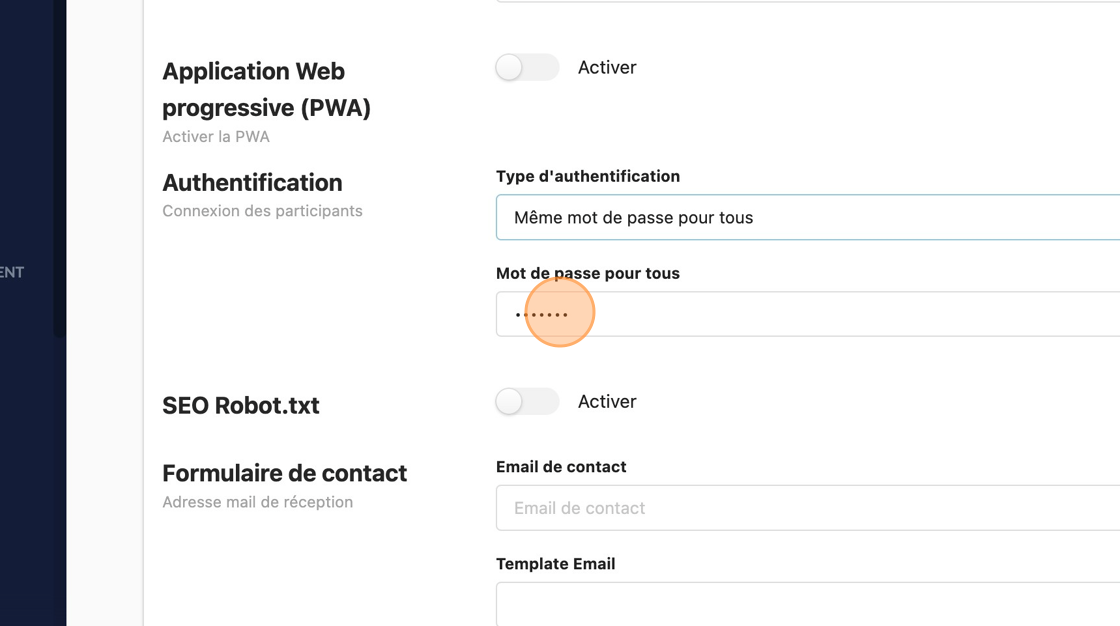Click the bold "Email de contact" label
Screen dimensions: 1120x626
(561, 467)
